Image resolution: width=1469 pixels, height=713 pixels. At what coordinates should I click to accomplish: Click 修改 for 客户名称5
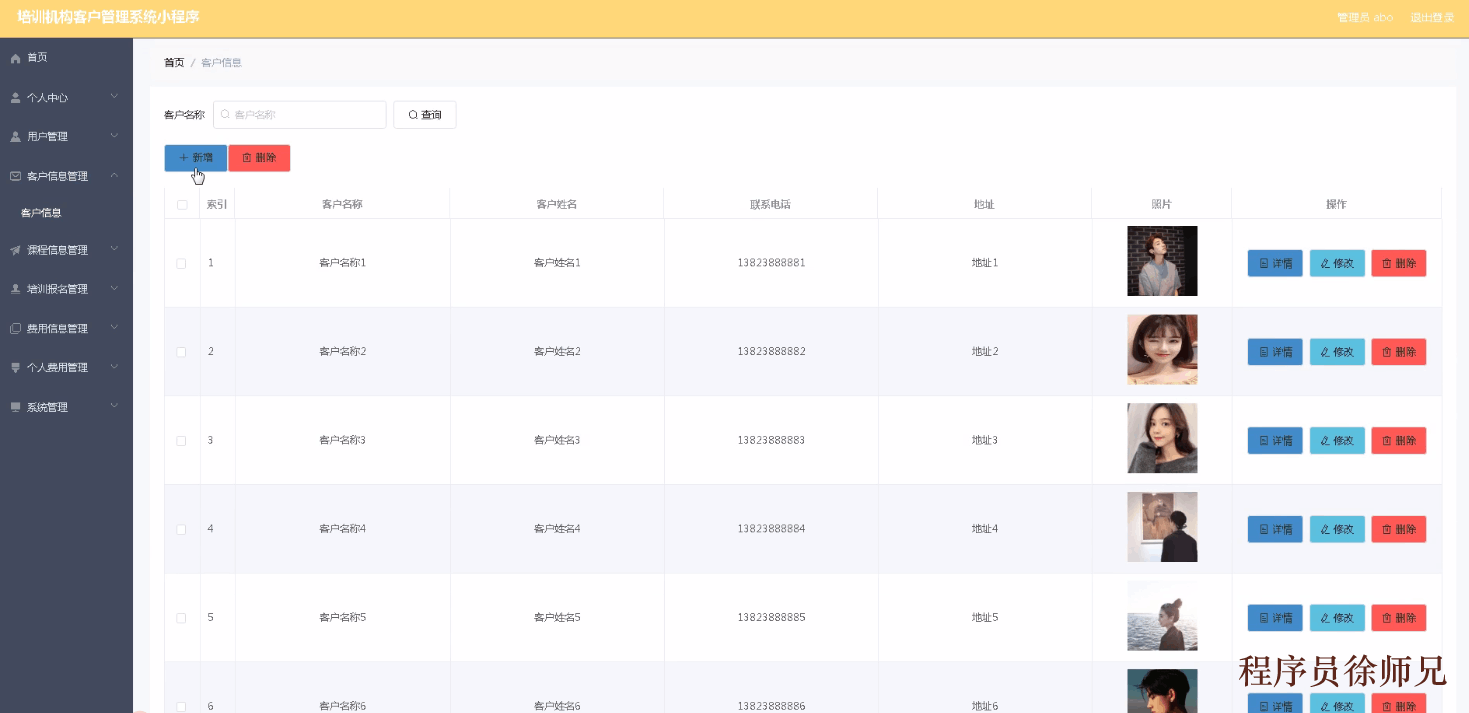click(1337, 618)
